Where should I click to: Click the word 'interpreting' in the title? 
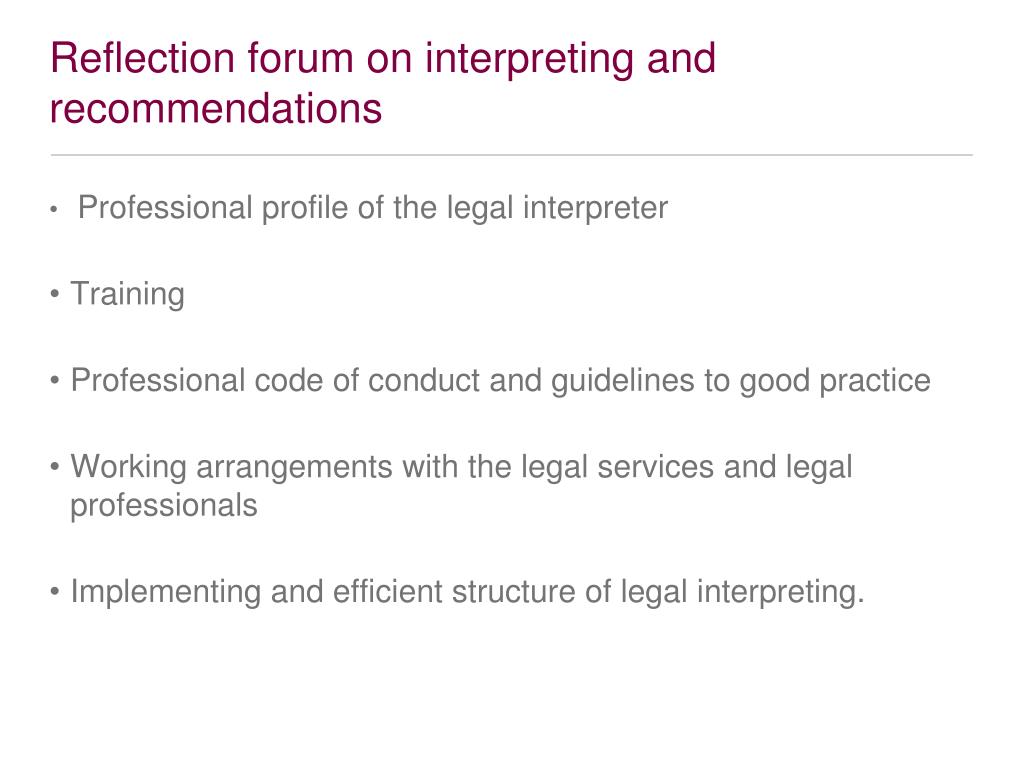[x=530, y=59]
